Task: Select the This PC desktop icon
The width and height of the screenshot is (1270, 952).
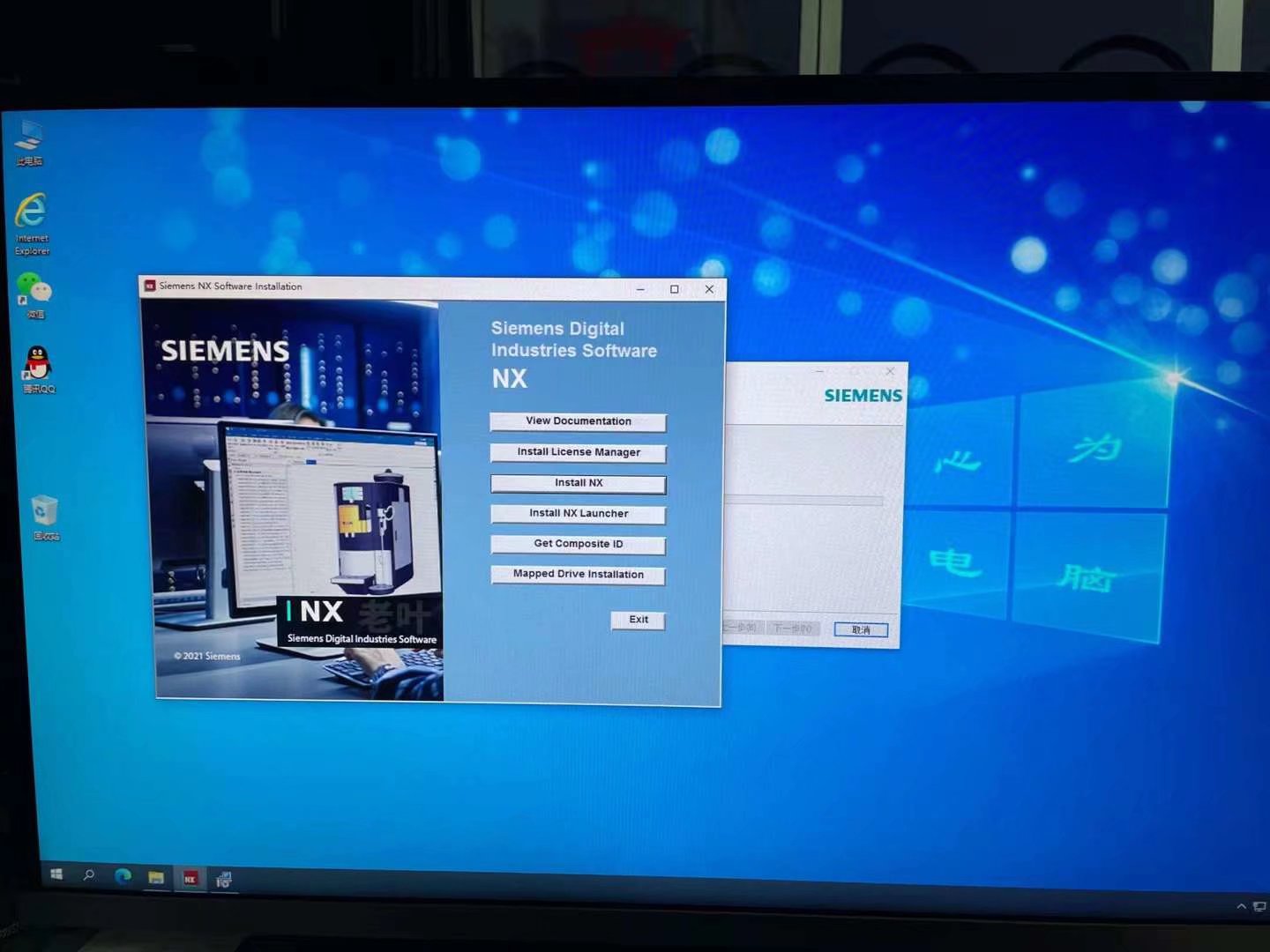Action: click(29, 139)
